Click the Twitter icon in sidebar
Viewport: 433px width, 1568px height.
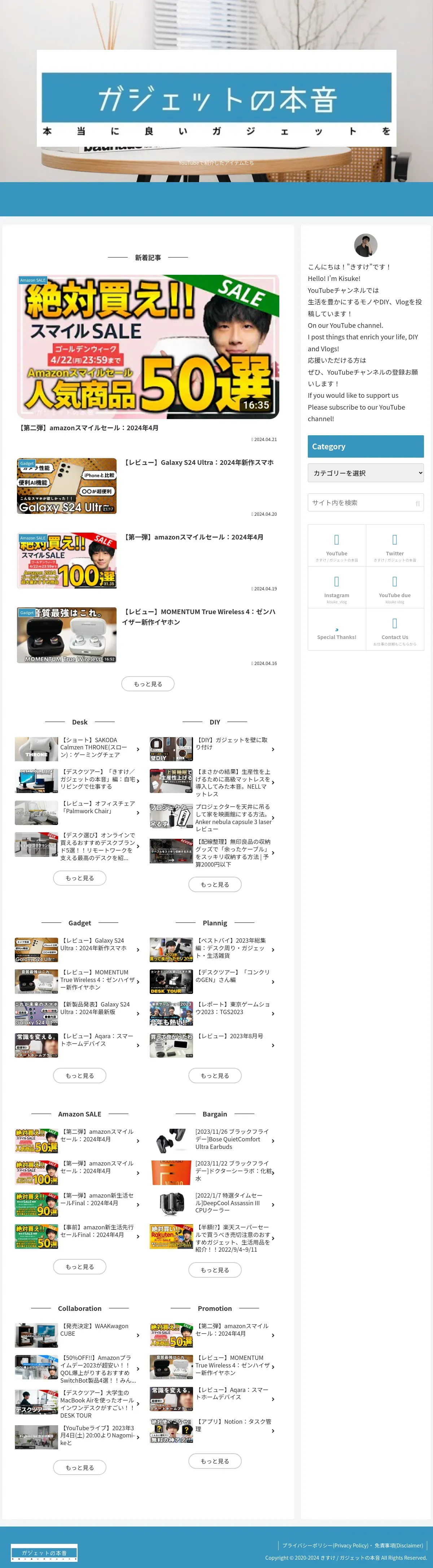[x=395, y=539]
